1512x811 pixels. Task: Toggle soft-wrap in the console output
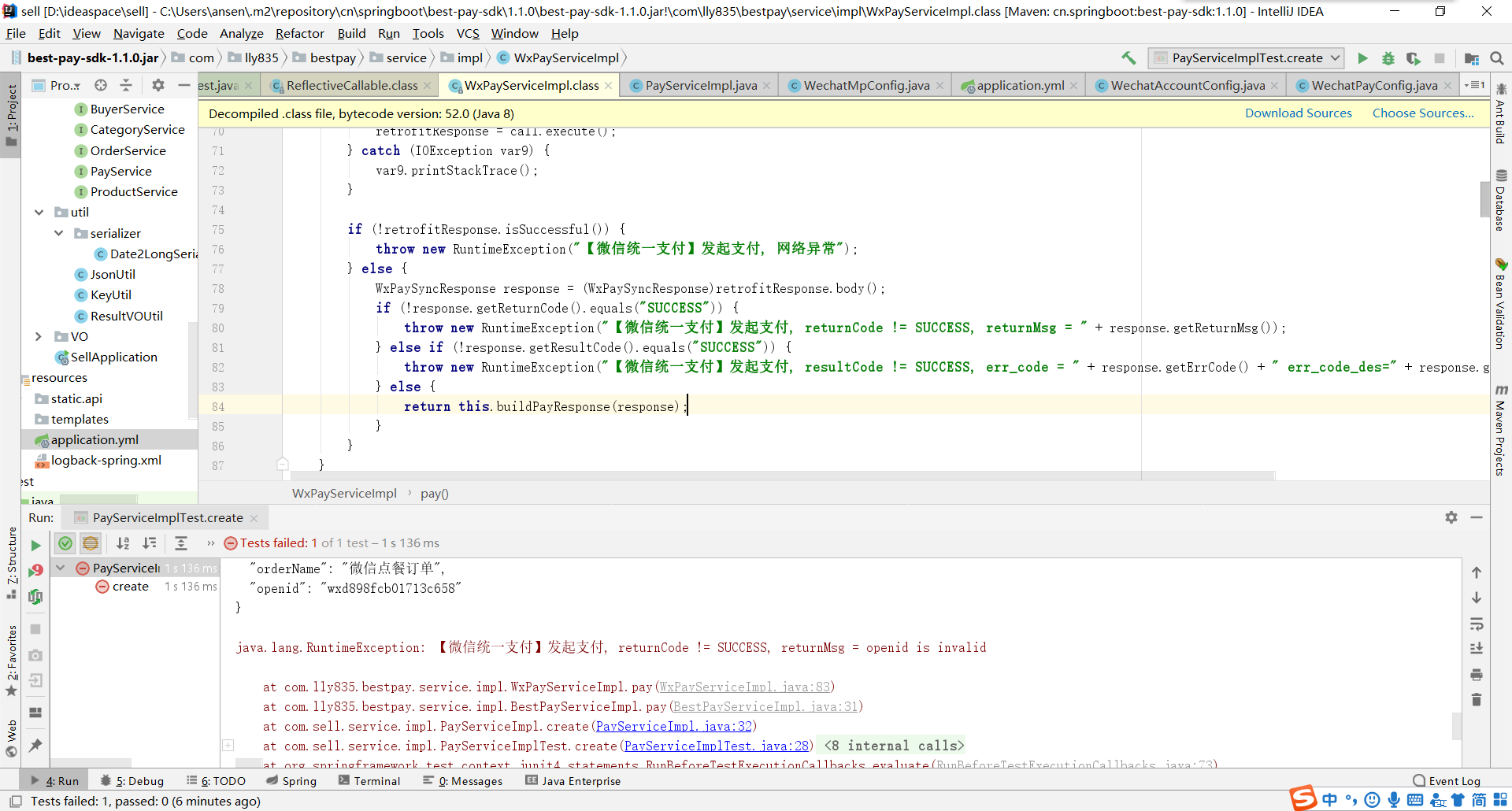tap(1477, 624)
